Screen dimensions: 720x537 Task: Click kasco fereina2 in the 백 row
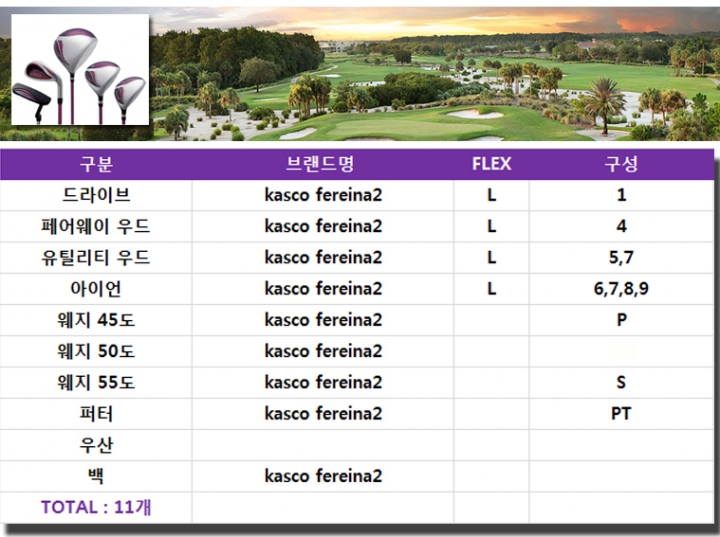323,476
